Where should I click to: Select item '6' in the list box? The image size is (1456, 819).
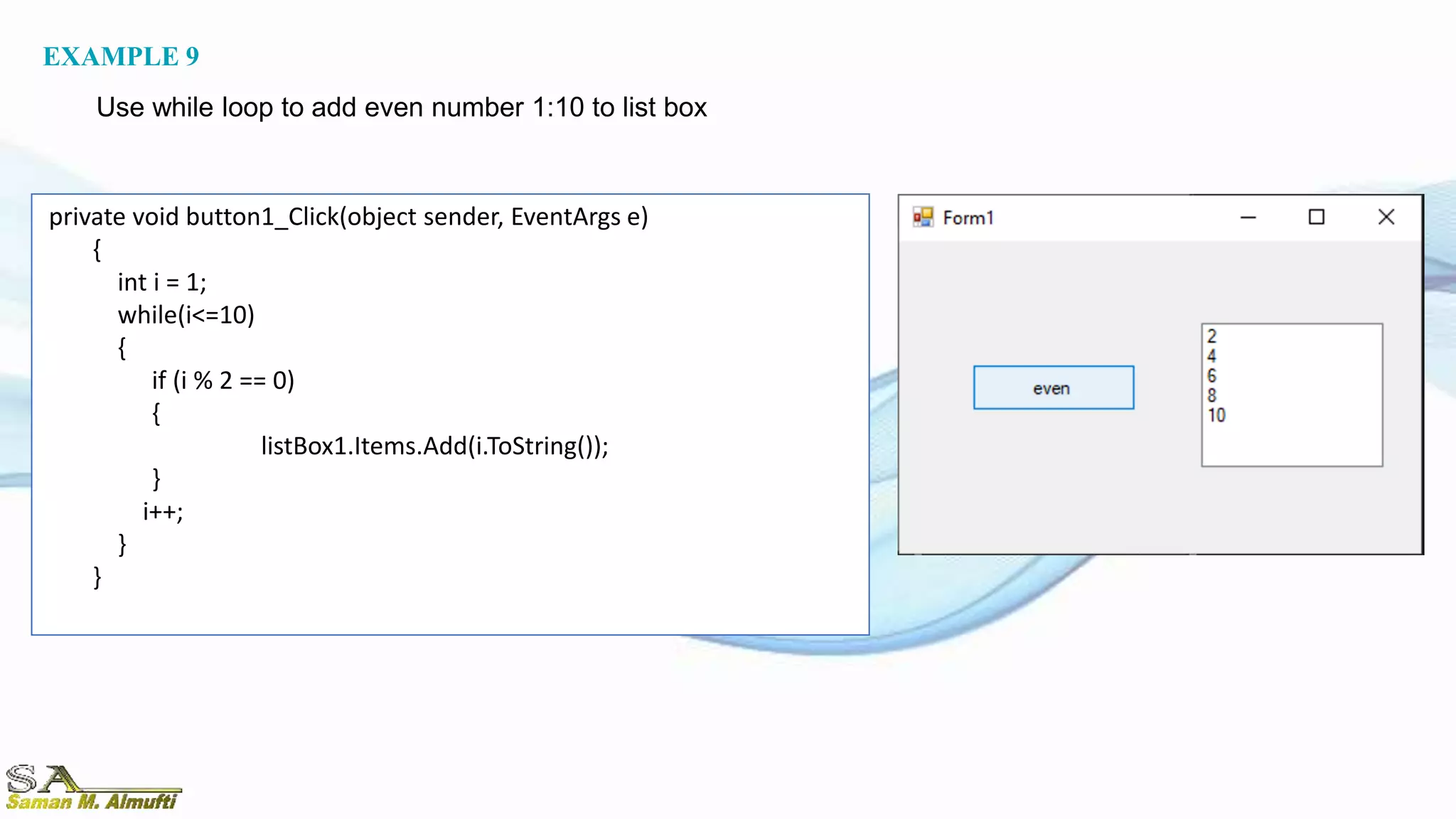(1212, 375)
